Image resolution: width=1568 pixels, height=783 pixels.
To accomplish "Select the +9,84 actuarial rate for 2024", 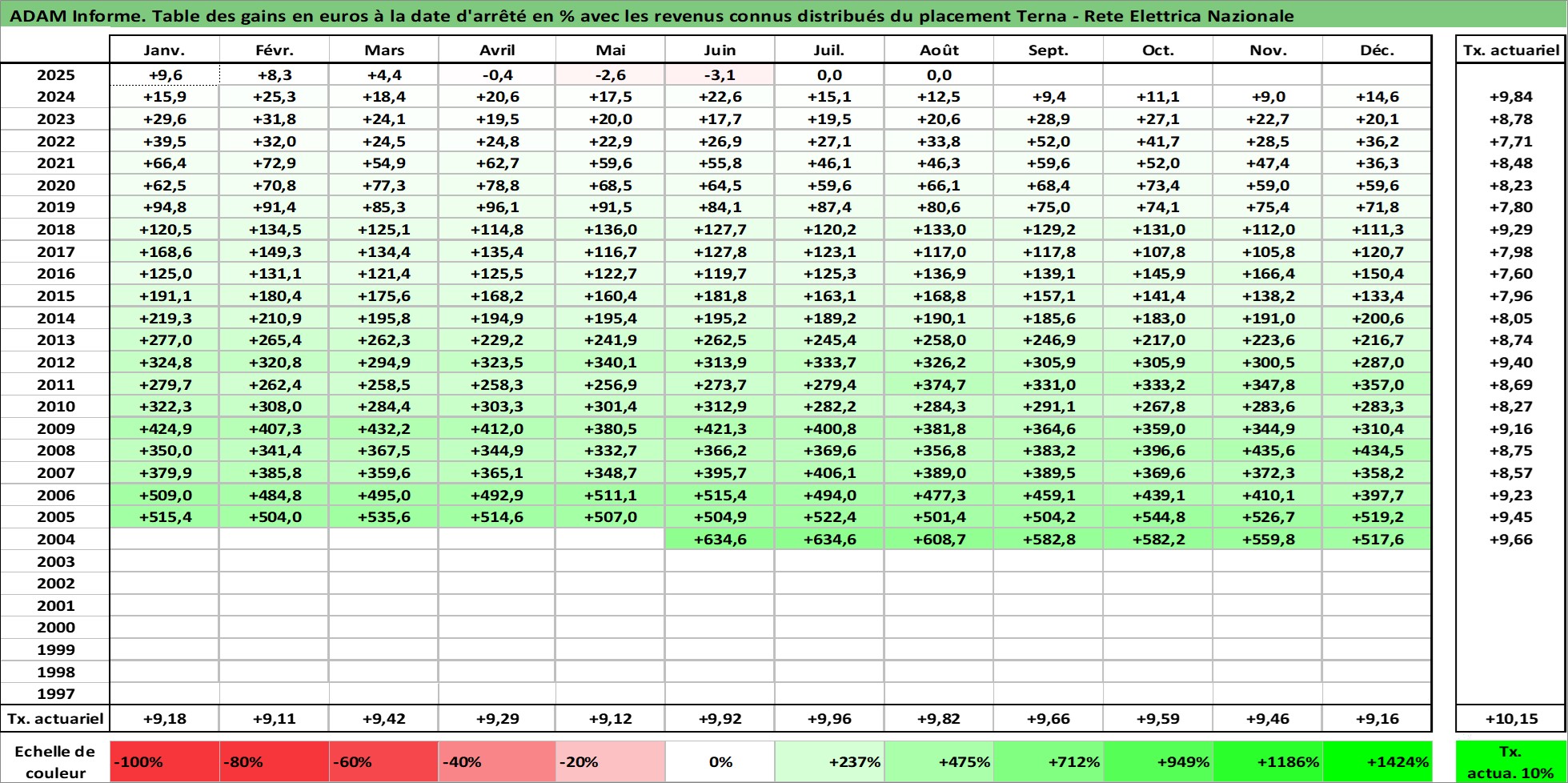I will (1511, 97).
